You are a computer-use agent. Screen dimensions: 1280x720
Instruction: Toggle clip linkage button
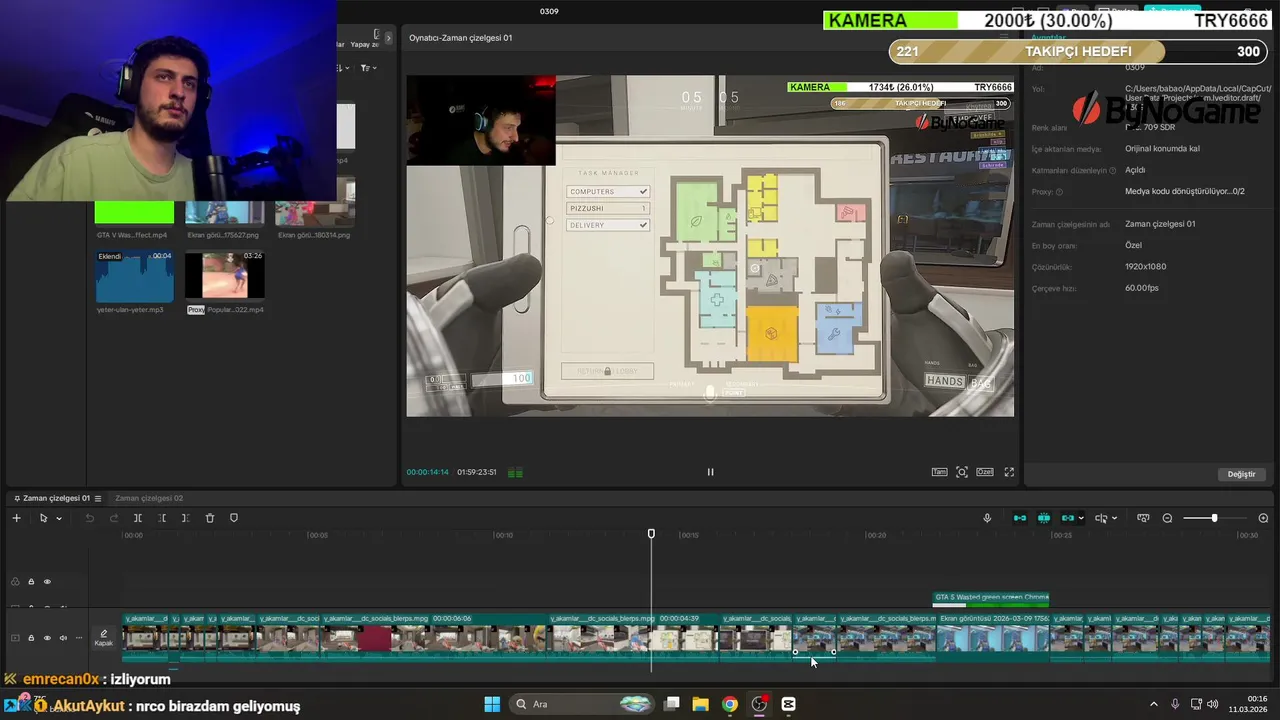(1067, 518)
